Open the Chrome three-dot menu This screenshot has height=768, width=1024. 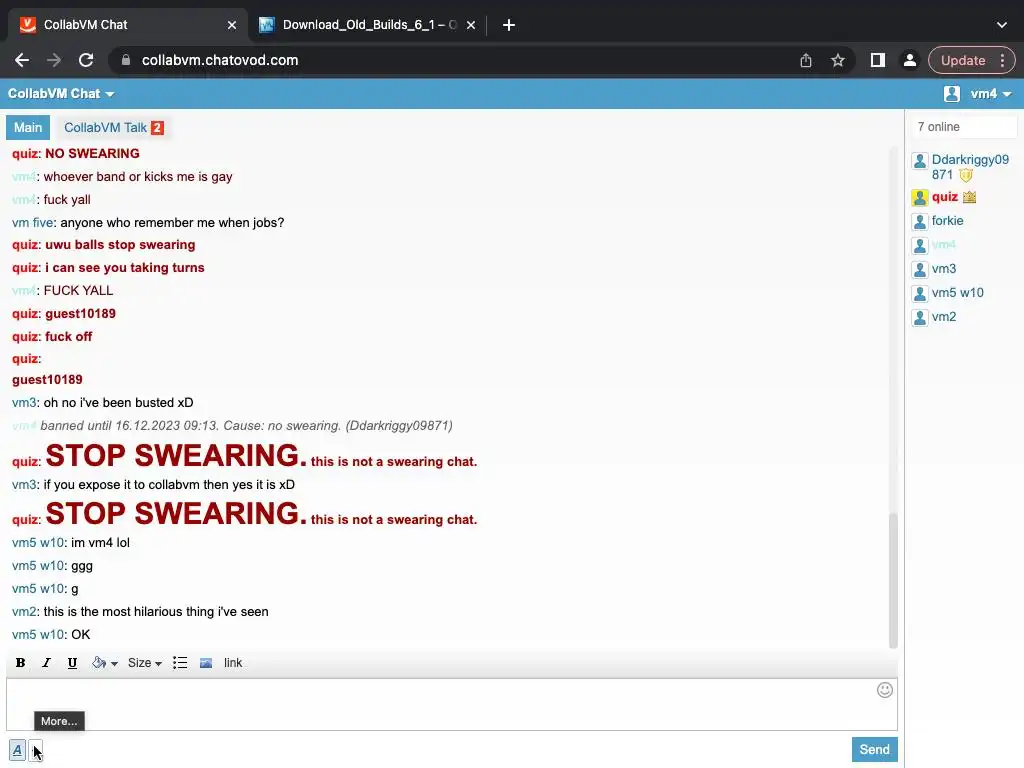click(1002, 60)
